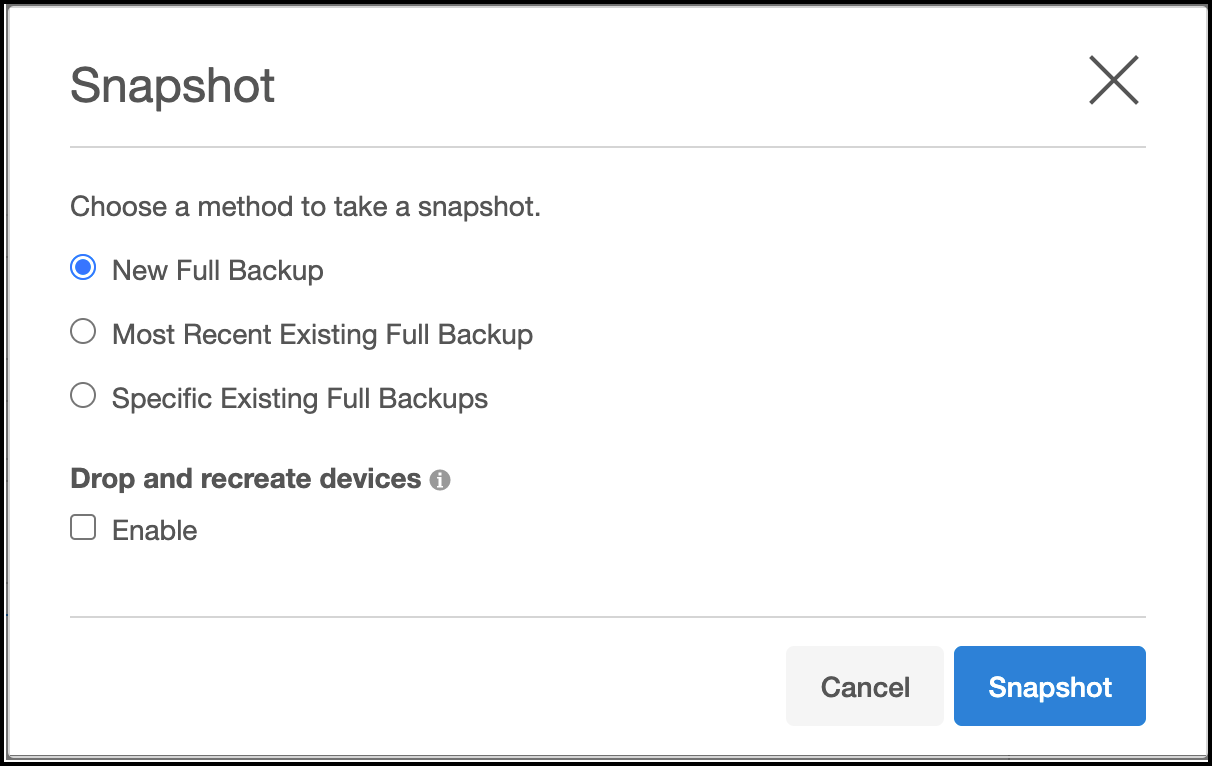Image resolution: width=1212 pixels, height=766 pixels.
Task: Click the "Specific Existing Full Backups" label text
Action: (x=300, y=398)
